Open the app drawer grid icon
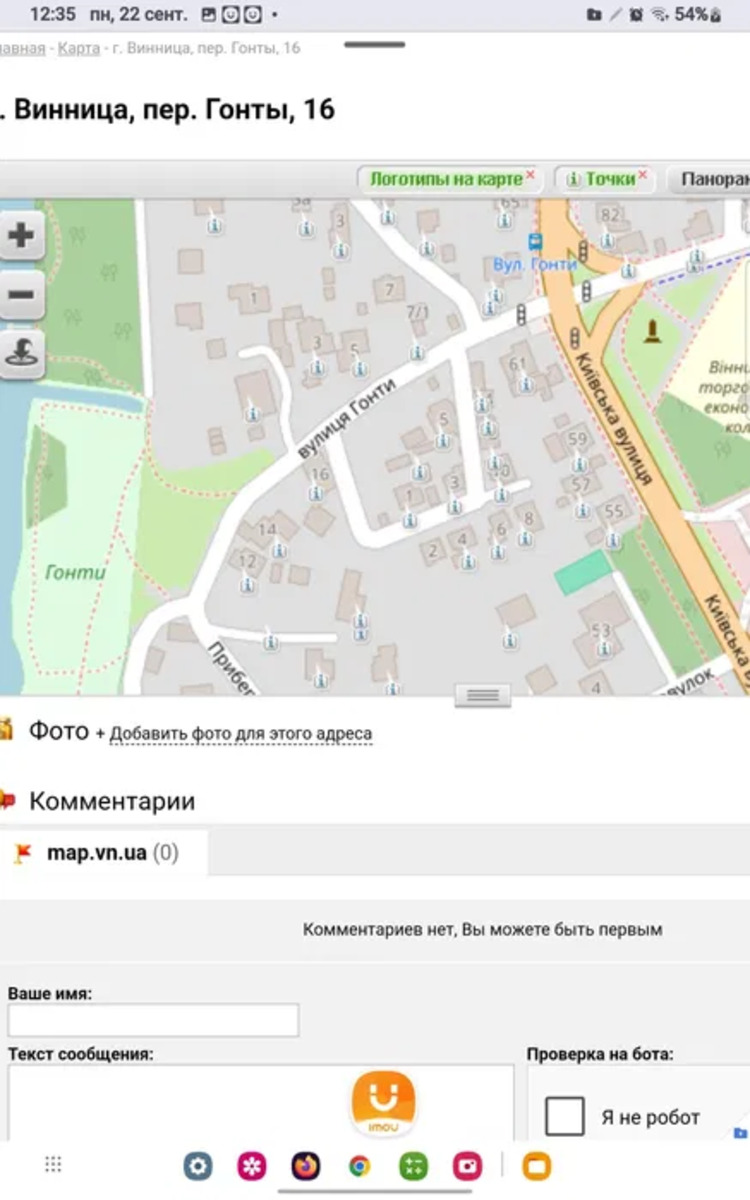The height and width of the screenshot is (1200, 750). [x=53, y=1164]
